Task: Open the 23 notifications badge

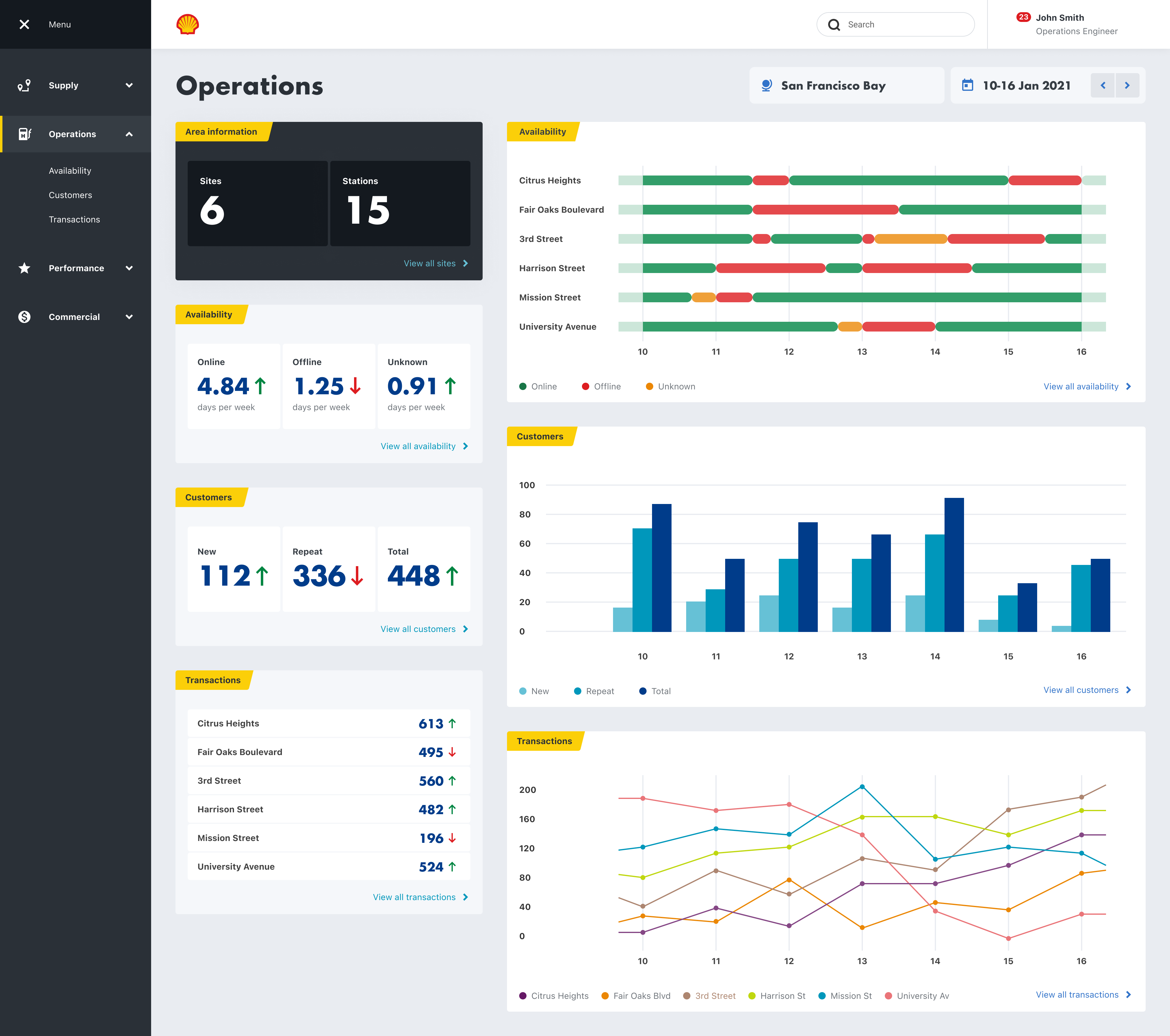Action: point(1023,17)
